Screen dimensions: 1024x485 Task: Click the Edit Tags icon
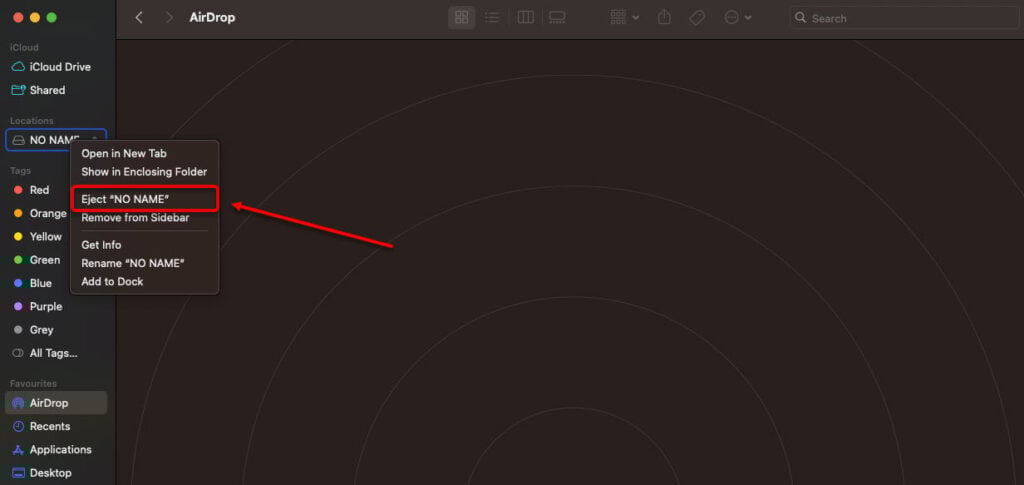coord(697,18)
